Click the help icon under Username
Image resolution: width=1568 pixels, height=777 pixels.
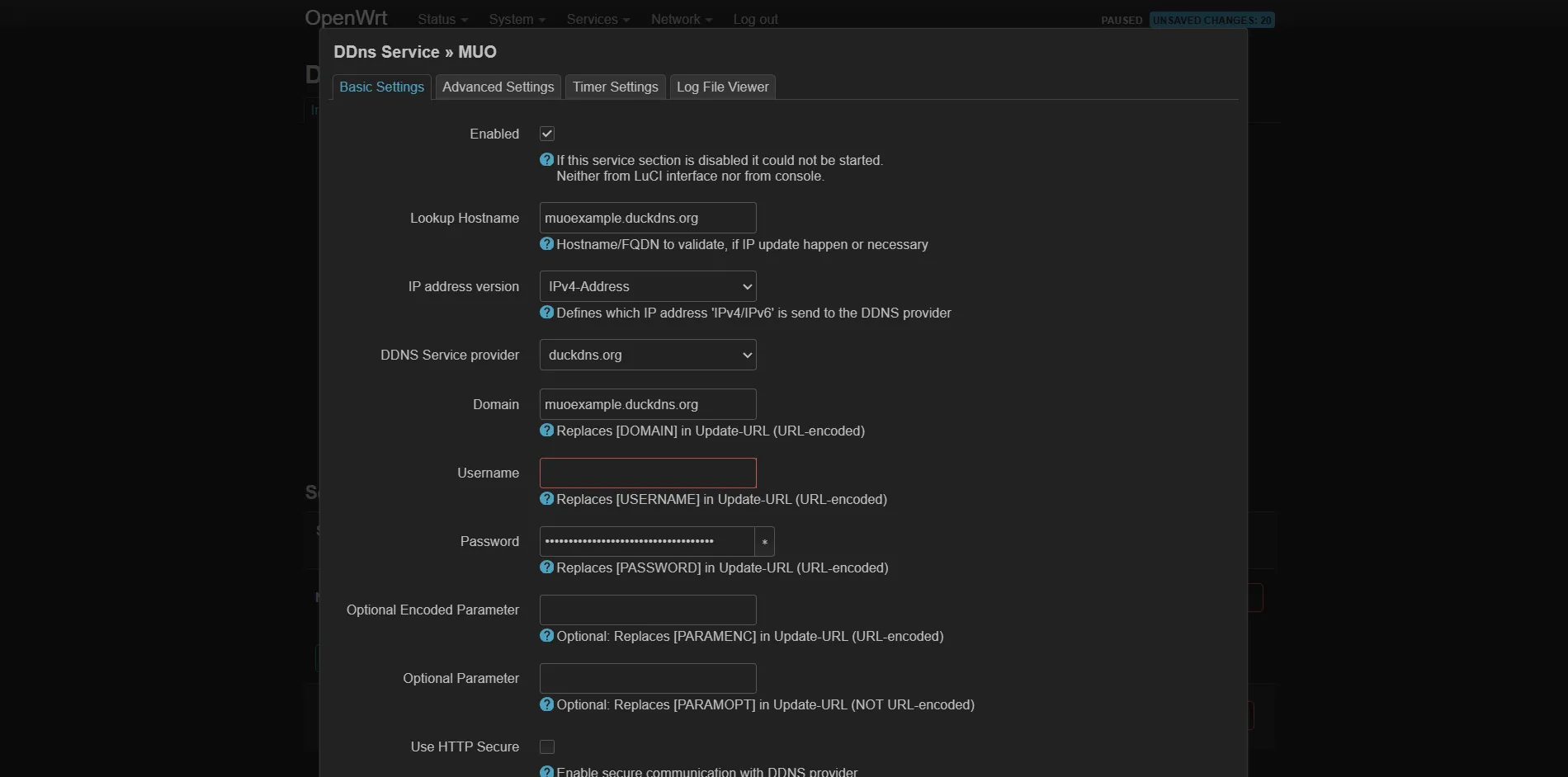click(546, 499)
